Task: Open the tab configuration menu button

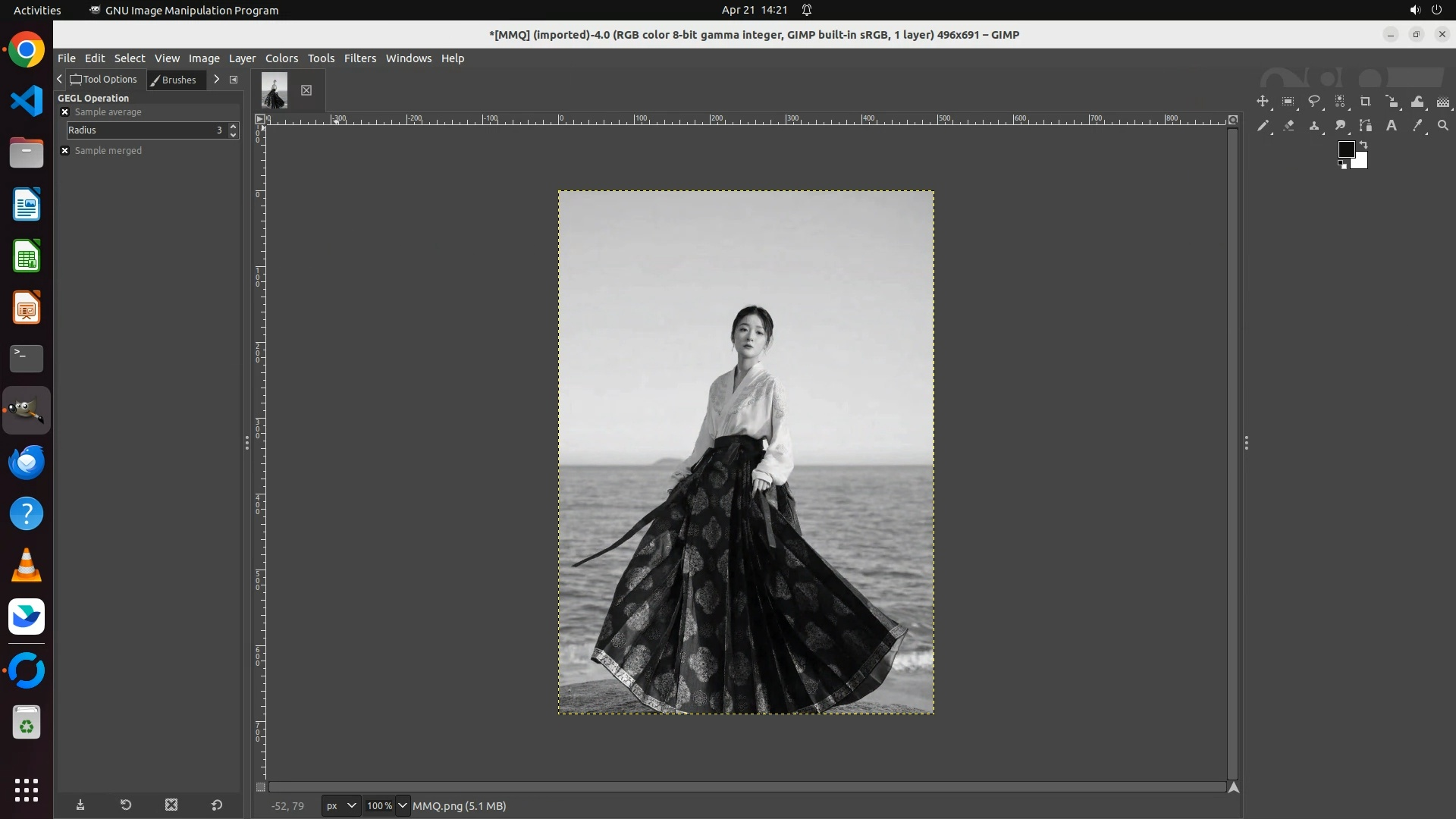Action: pos(234,80)
